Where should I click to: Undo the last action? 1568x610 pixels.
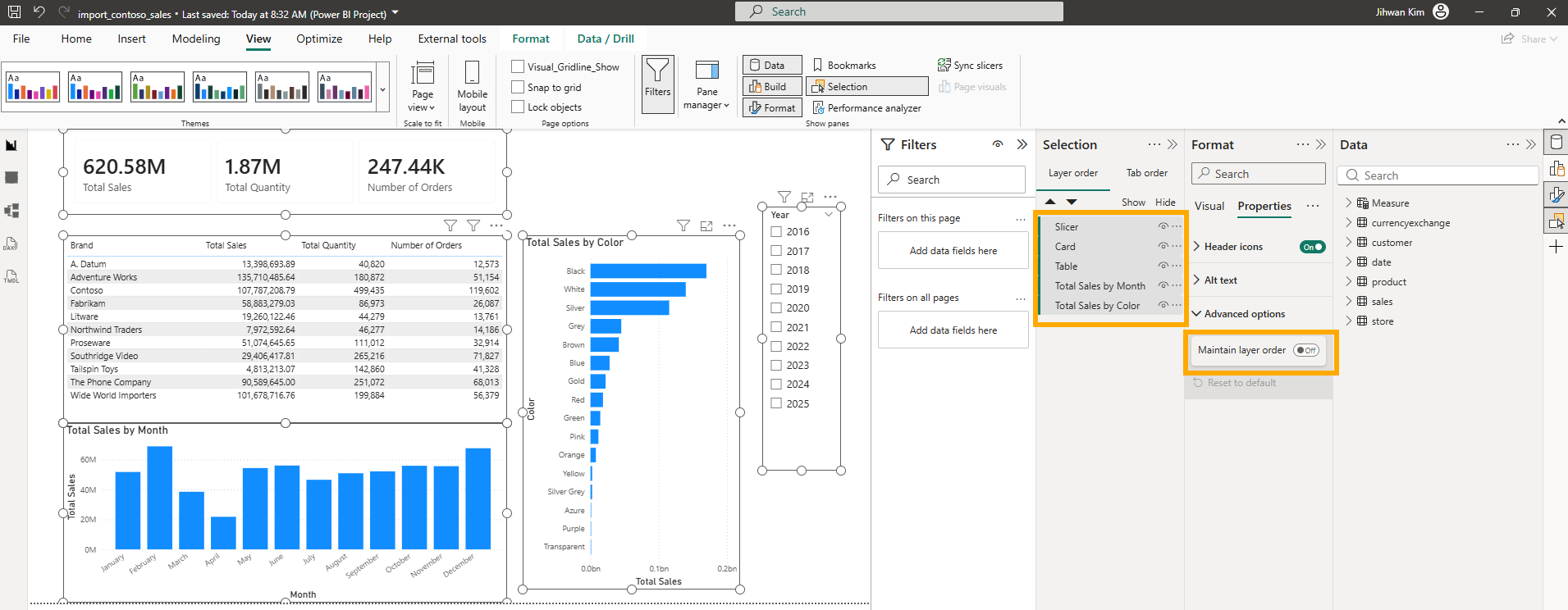(x=39, y=12)
